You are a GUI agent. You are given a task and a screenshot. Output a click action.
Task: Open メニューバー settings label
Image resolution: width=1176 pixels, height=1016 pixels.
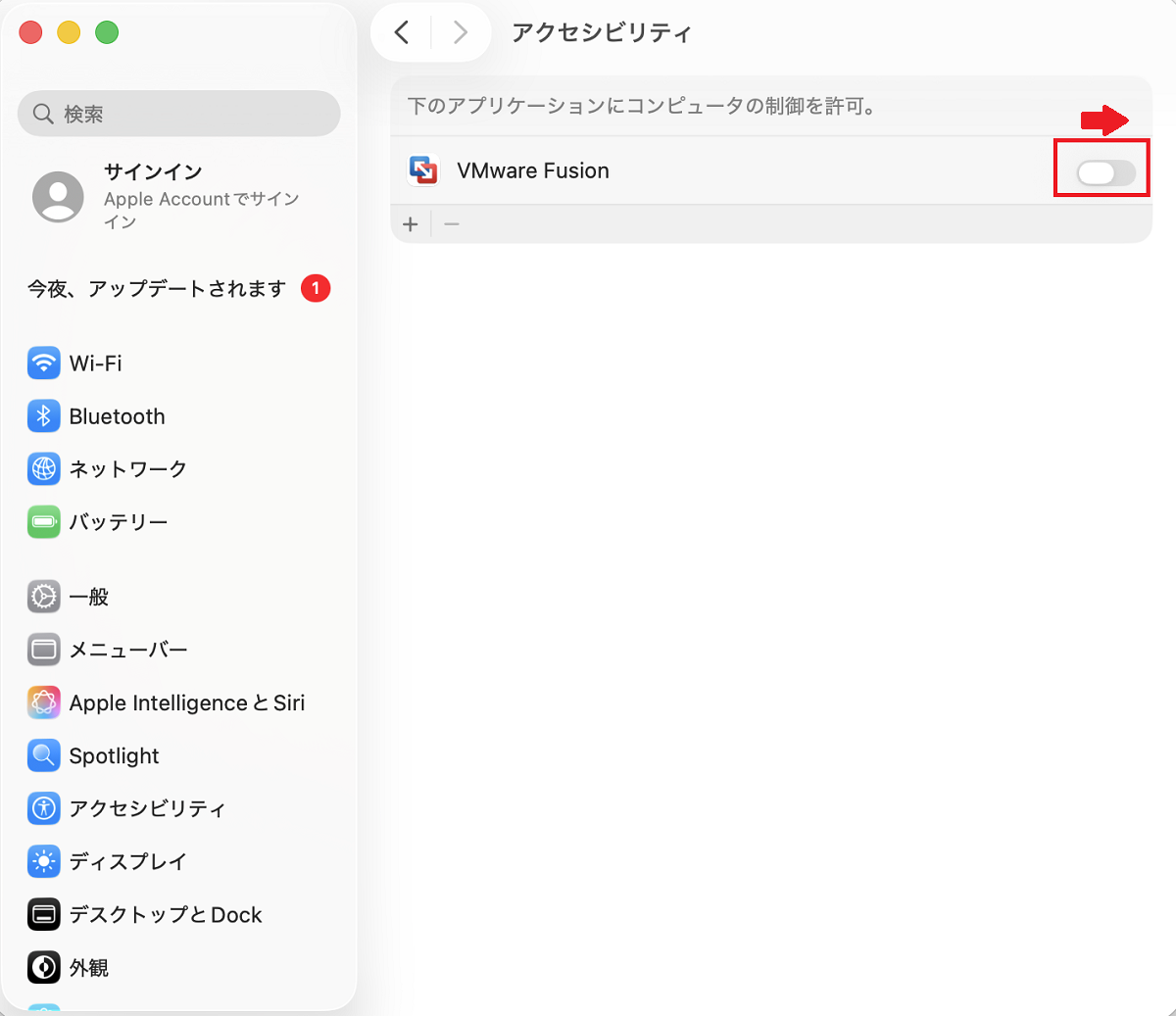pyautogui.click(x=128, y=650)
